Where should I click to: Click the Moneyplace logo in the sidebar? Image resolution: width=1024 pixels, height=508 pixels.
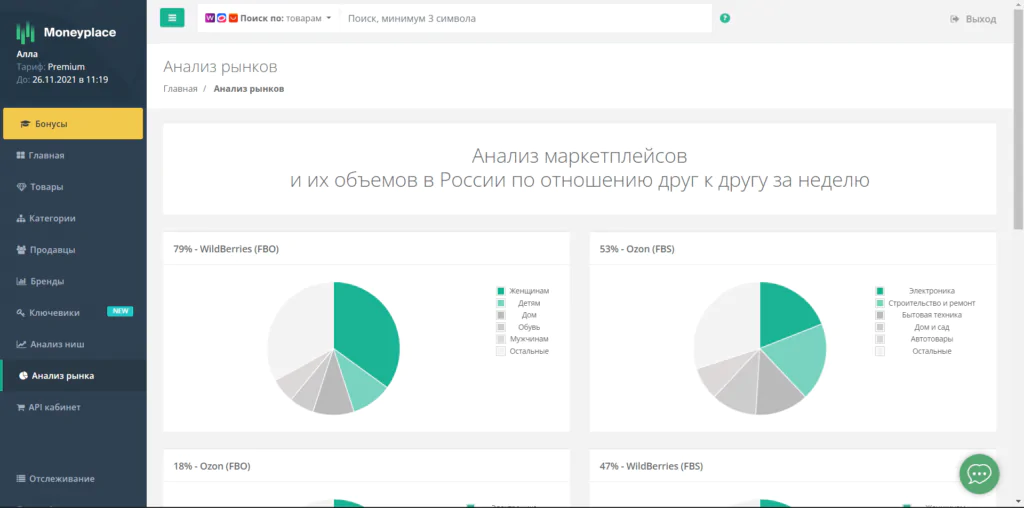[66, 32]
